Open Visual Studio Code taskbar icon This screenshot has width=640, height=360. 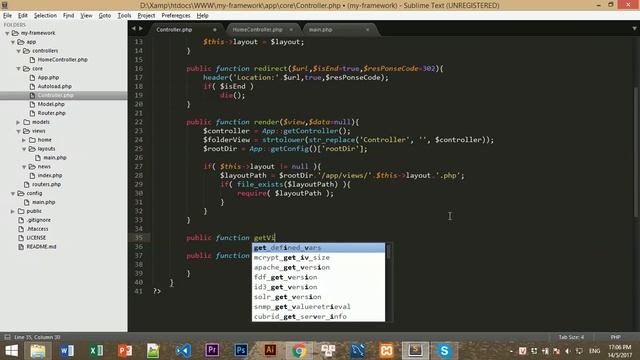point(183,351)
